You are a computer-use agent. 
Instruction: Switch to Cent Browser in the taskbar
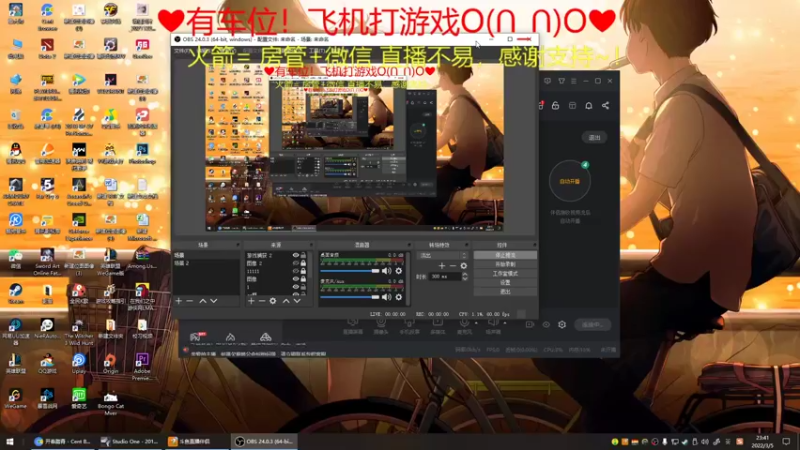[x=63, y=441]
